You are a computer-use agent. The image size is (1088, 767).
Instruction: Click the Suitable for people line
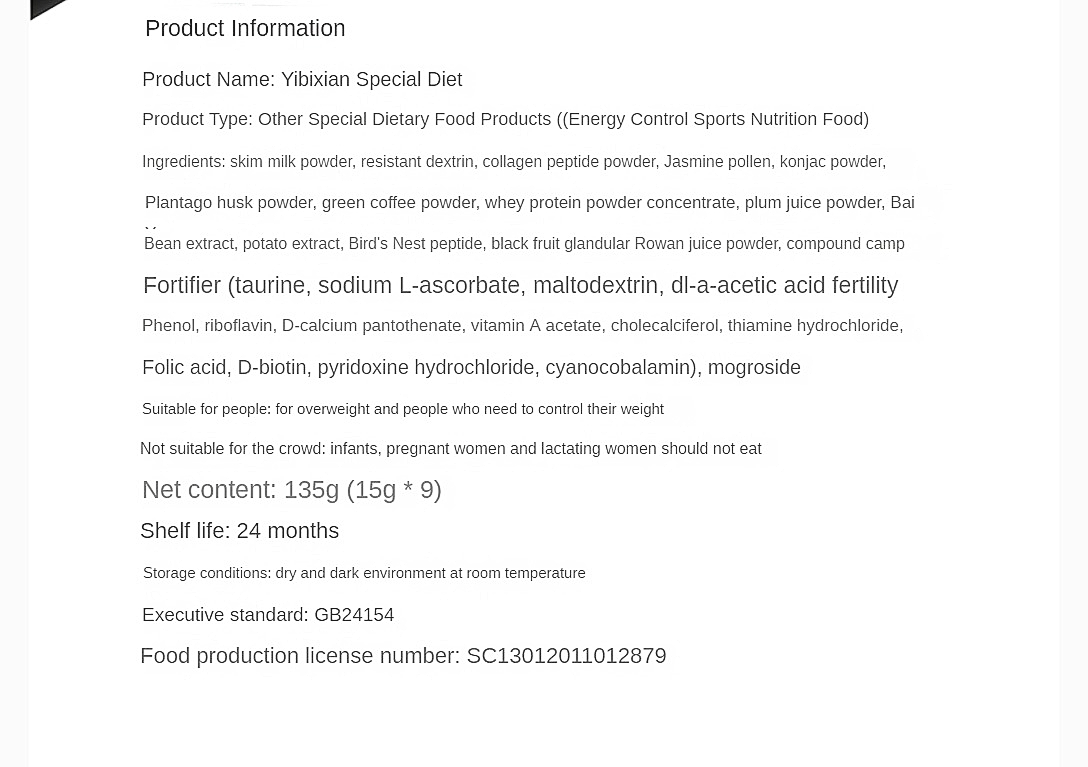pos(403,409)
